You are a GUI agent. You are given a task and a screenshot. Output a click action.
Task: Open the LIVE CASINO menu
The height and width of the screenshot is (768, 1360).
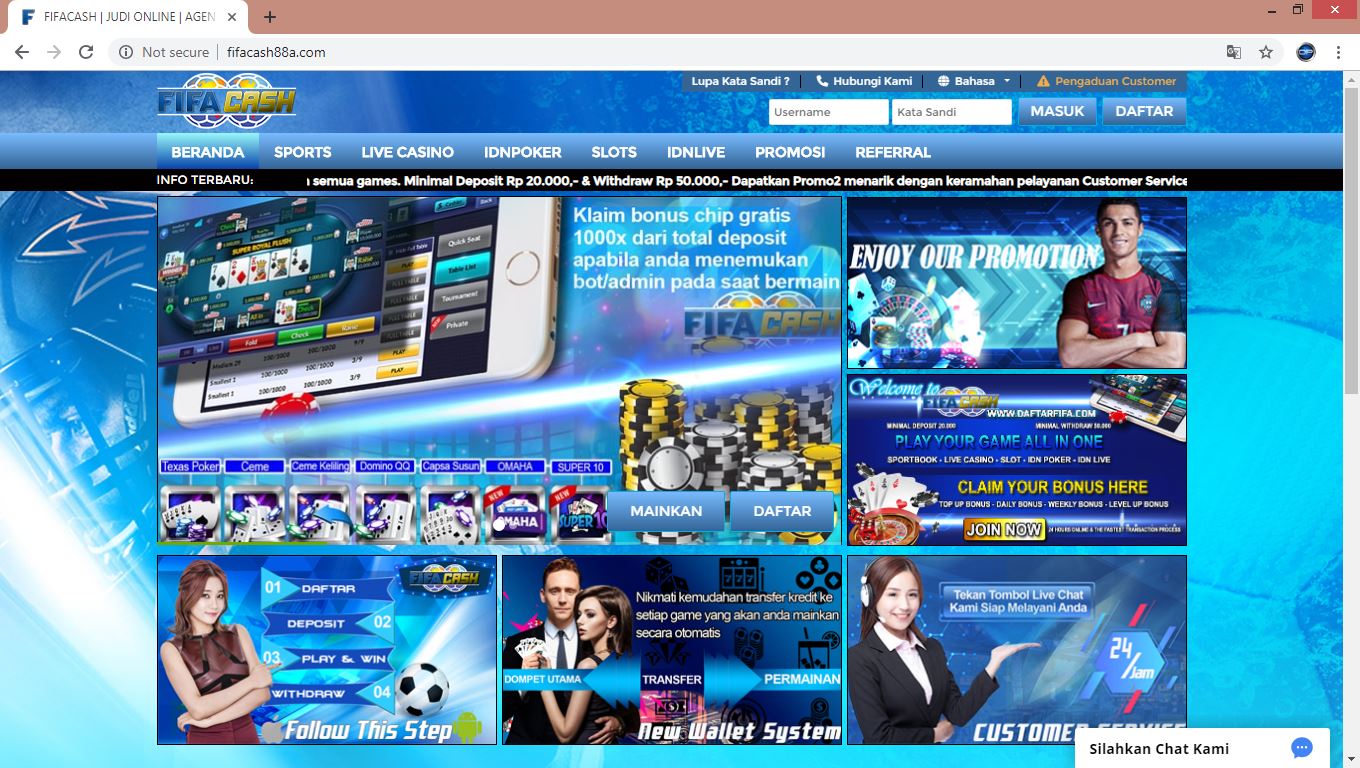point(407,152)
